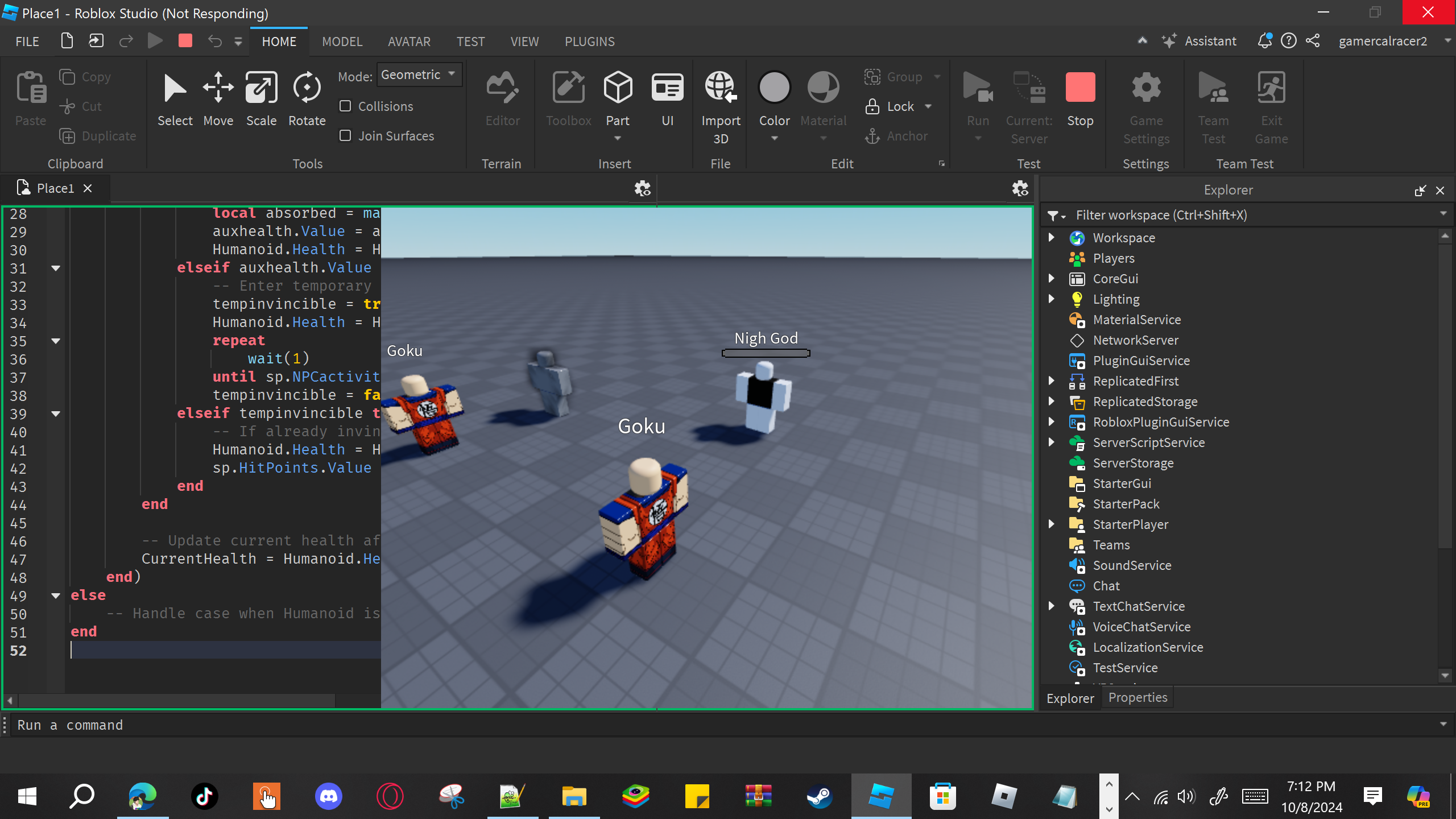
Task: Open the Color picker swatch
Action: (x=774, y=88)
